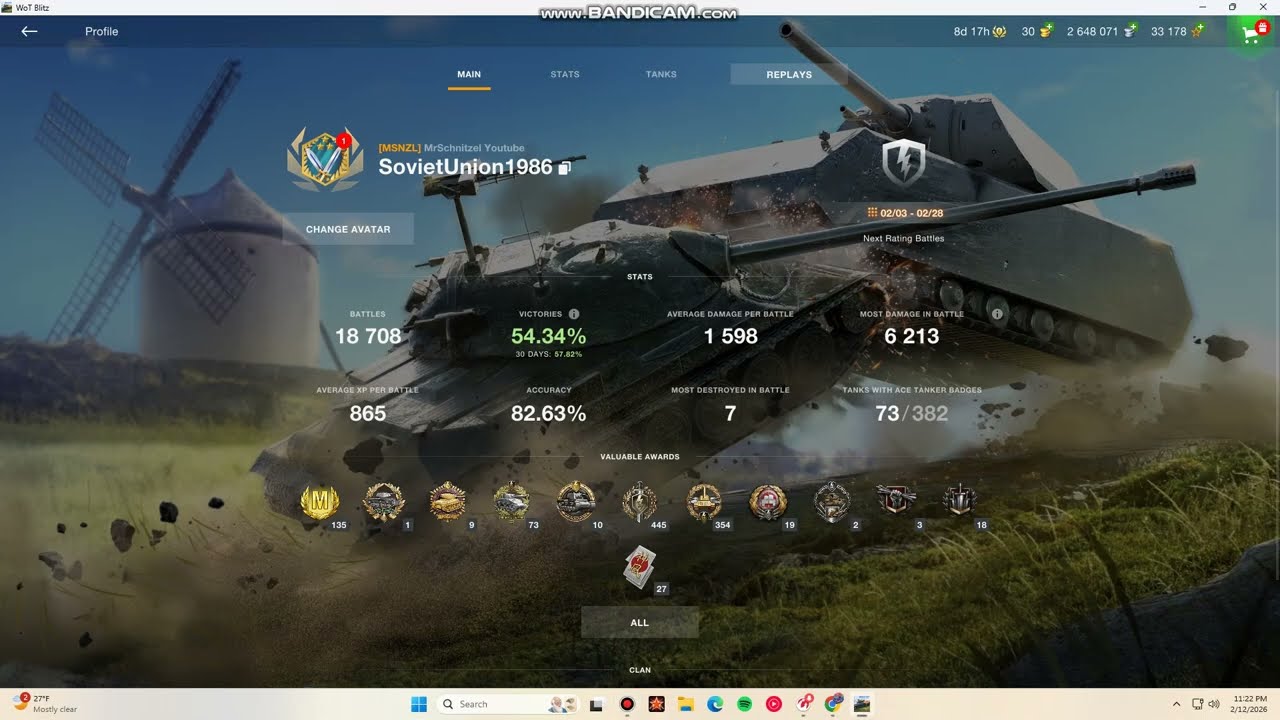Image resolution: width=1280 pixels, height=720 pixels.
Task: Open the award medal with count 19
Action: click(x=768, y=502)
